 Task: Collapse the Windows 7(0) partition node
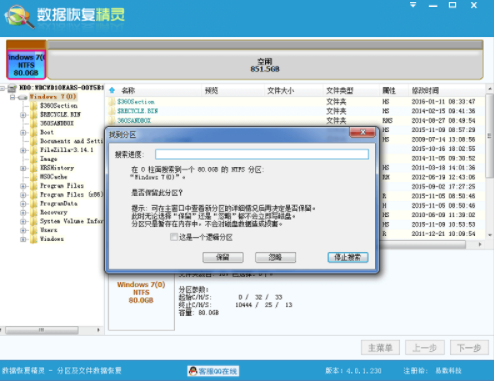[13, 97]
